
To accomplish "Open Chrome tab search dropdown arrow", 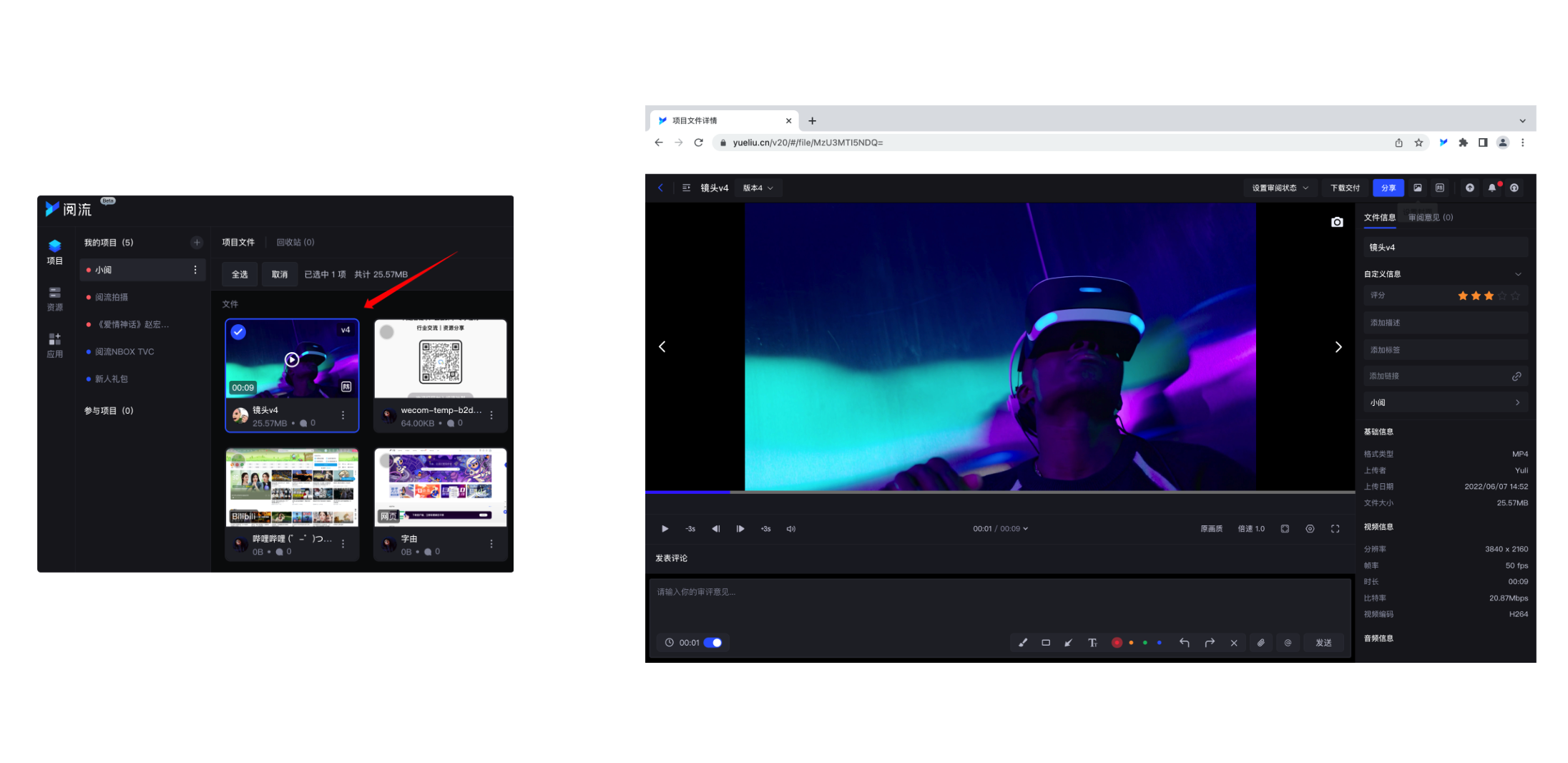I will pos(1522,121).
